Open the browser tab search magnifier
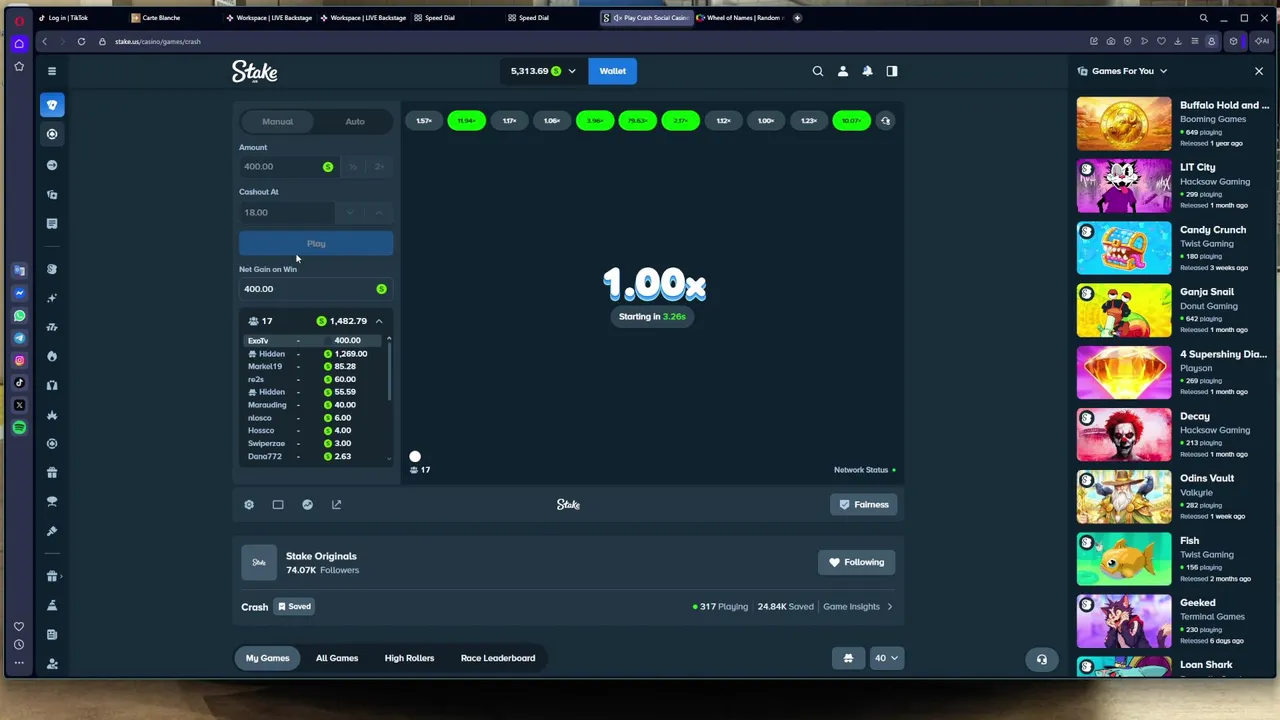The height and width of the screenshot is (720, 1280). pyautogui.click(x=1203, y=18)
